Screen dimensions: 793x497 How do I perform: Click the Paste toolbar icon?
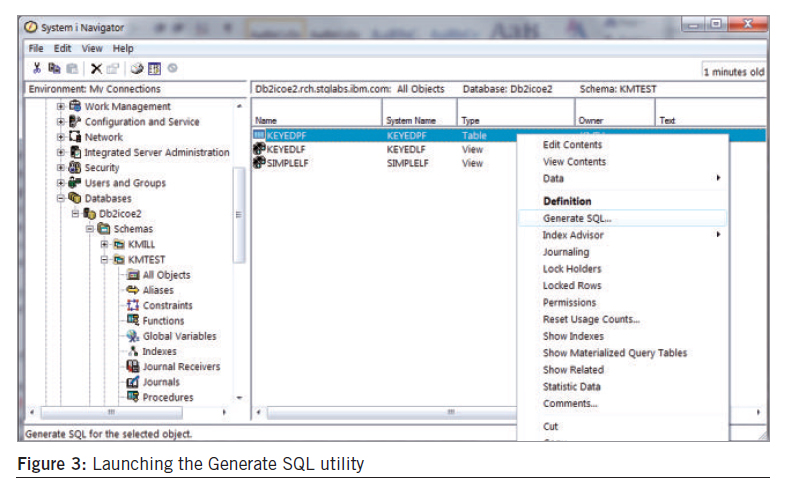pyautogui.click(x=72, y=68)
